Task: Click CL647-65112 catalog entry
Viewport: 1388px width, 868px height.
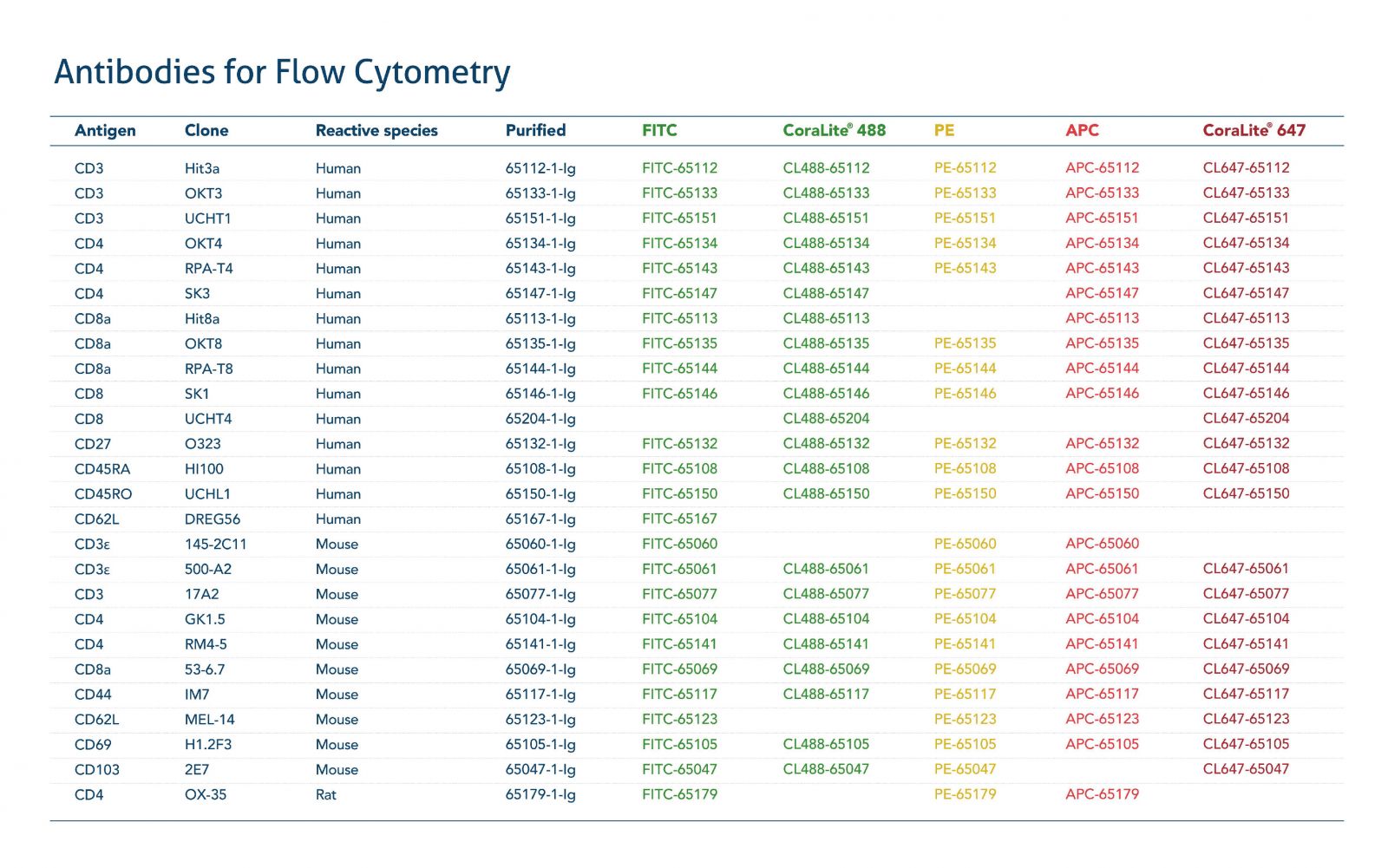Action: pos(1247,168)
